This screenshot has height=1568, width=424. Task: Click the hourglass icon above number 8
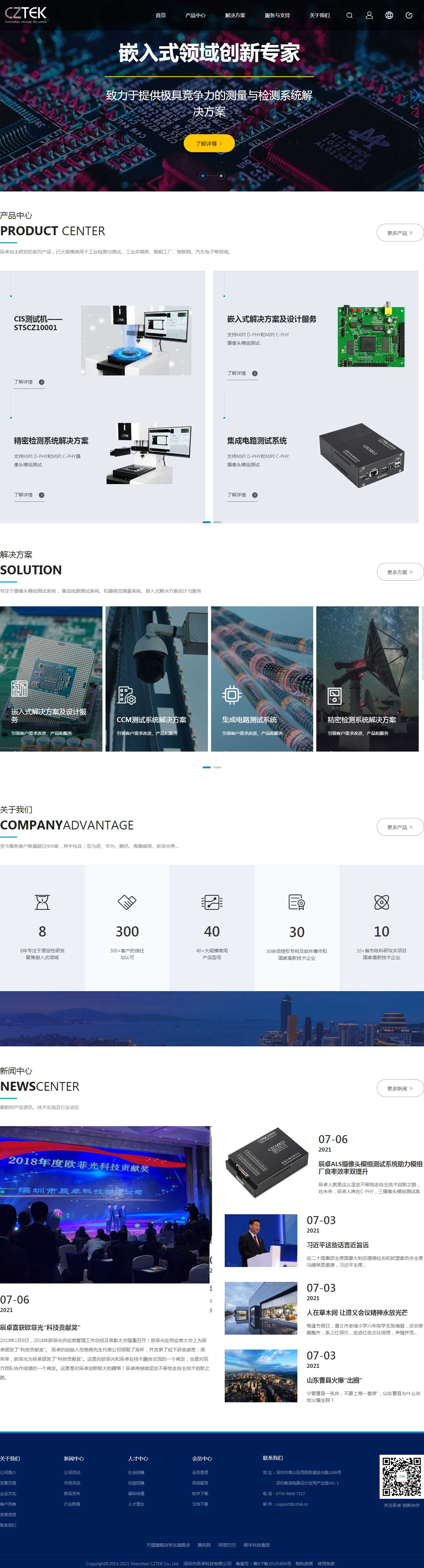tap(42, 902)
